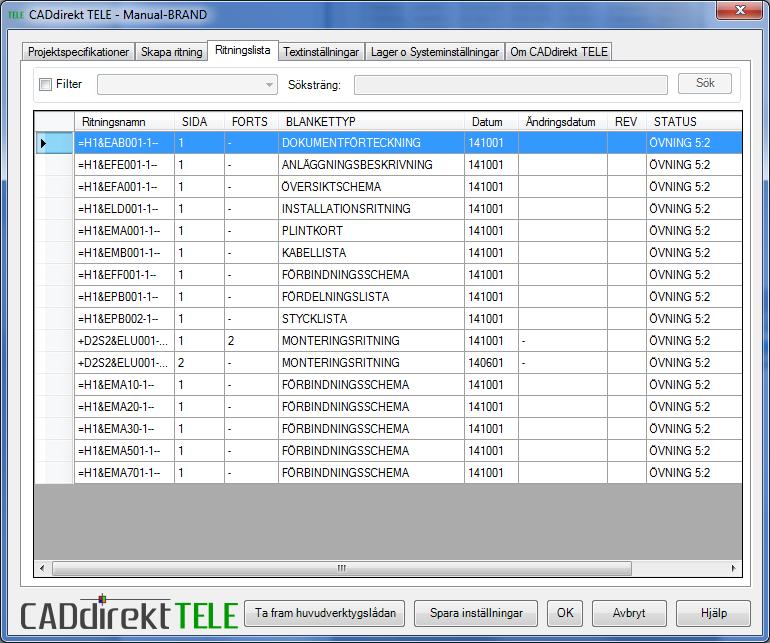
Task: Click the =H1&ELD001-1-- drawing name
Action: click(124, 209)
